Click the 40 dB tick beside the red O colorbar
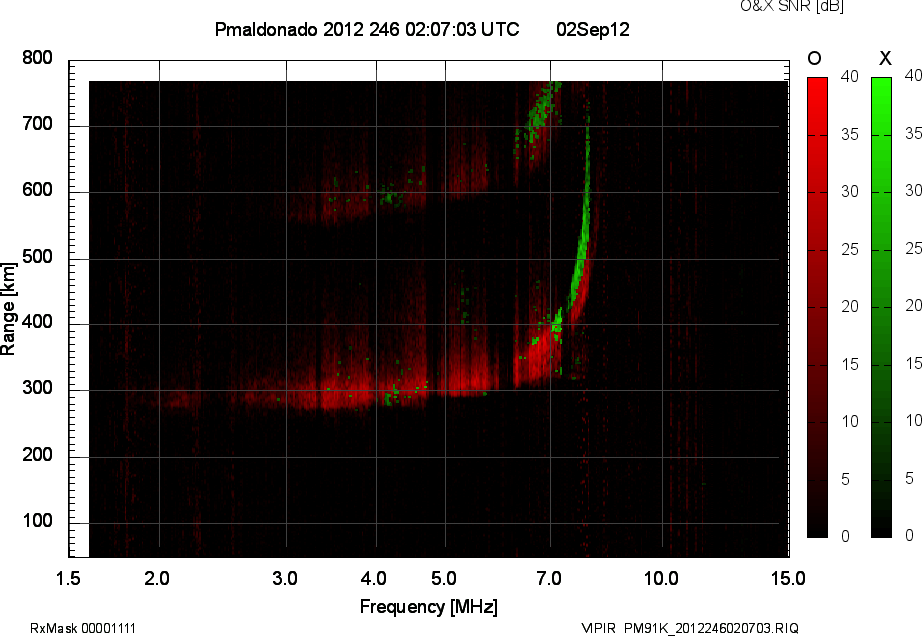 tap(850, 76)
